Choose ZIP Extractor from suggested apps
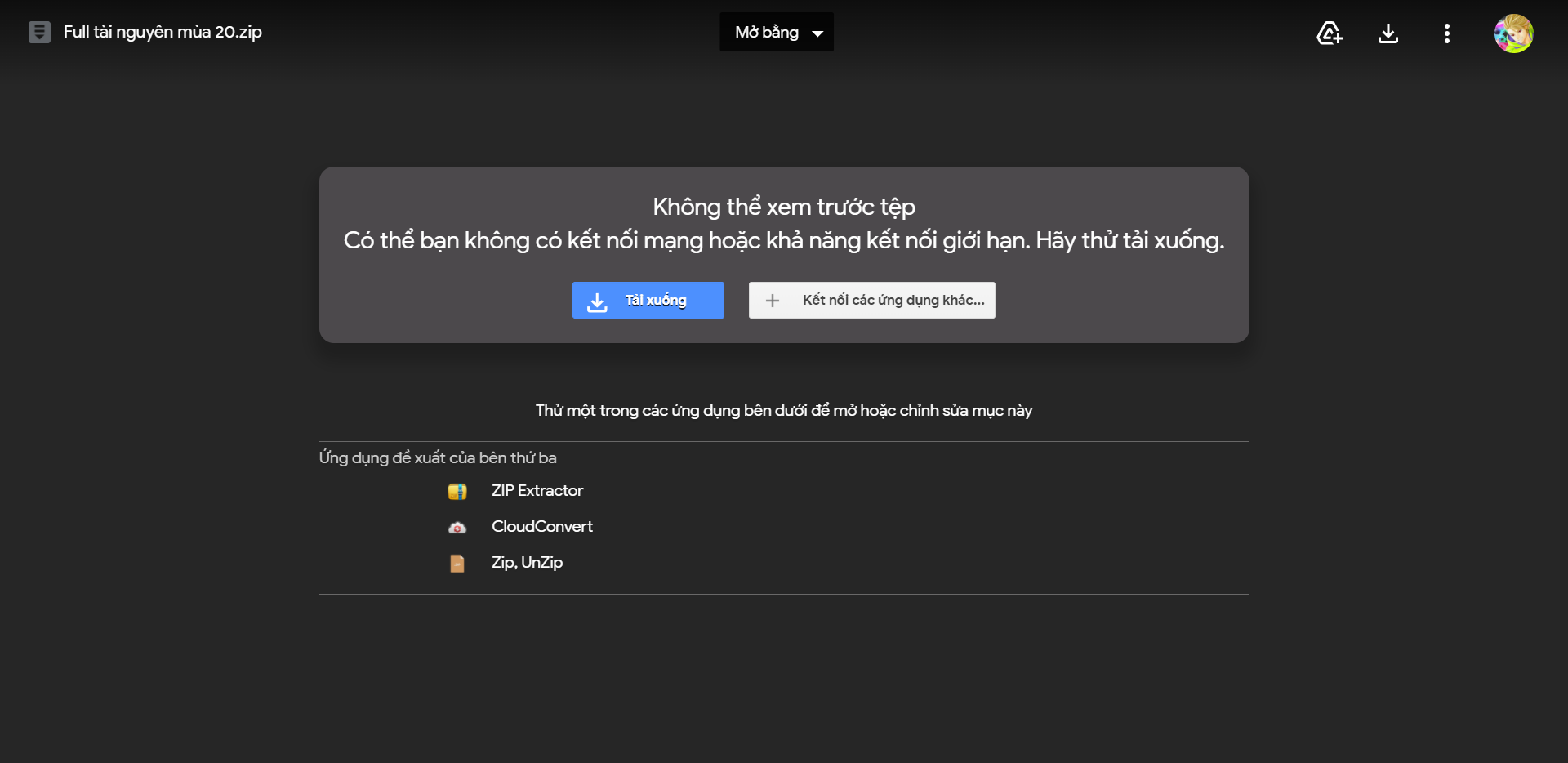This screenshot has width=1568, height=763. click(537, 491)
